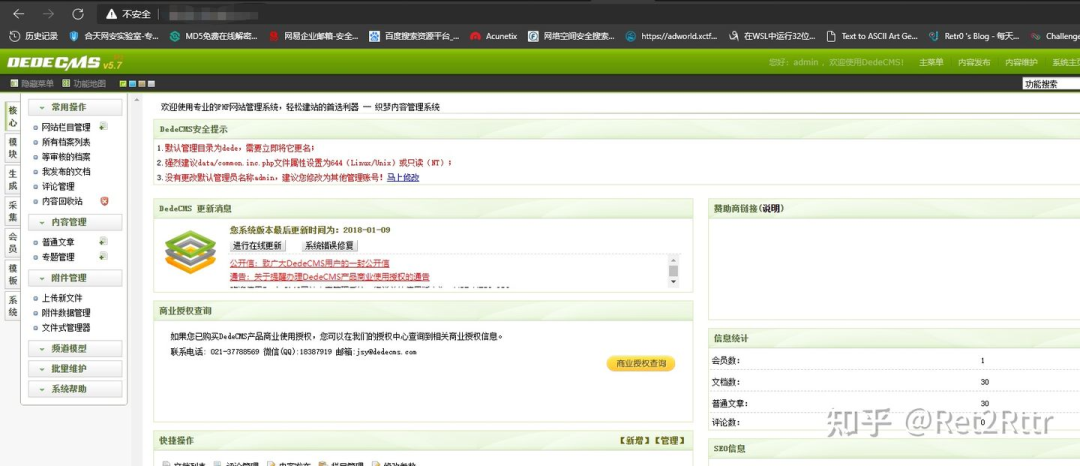Expand the 系统帮助 menu section
This screenshot has height=466, width=1080.
pos(75,389)
